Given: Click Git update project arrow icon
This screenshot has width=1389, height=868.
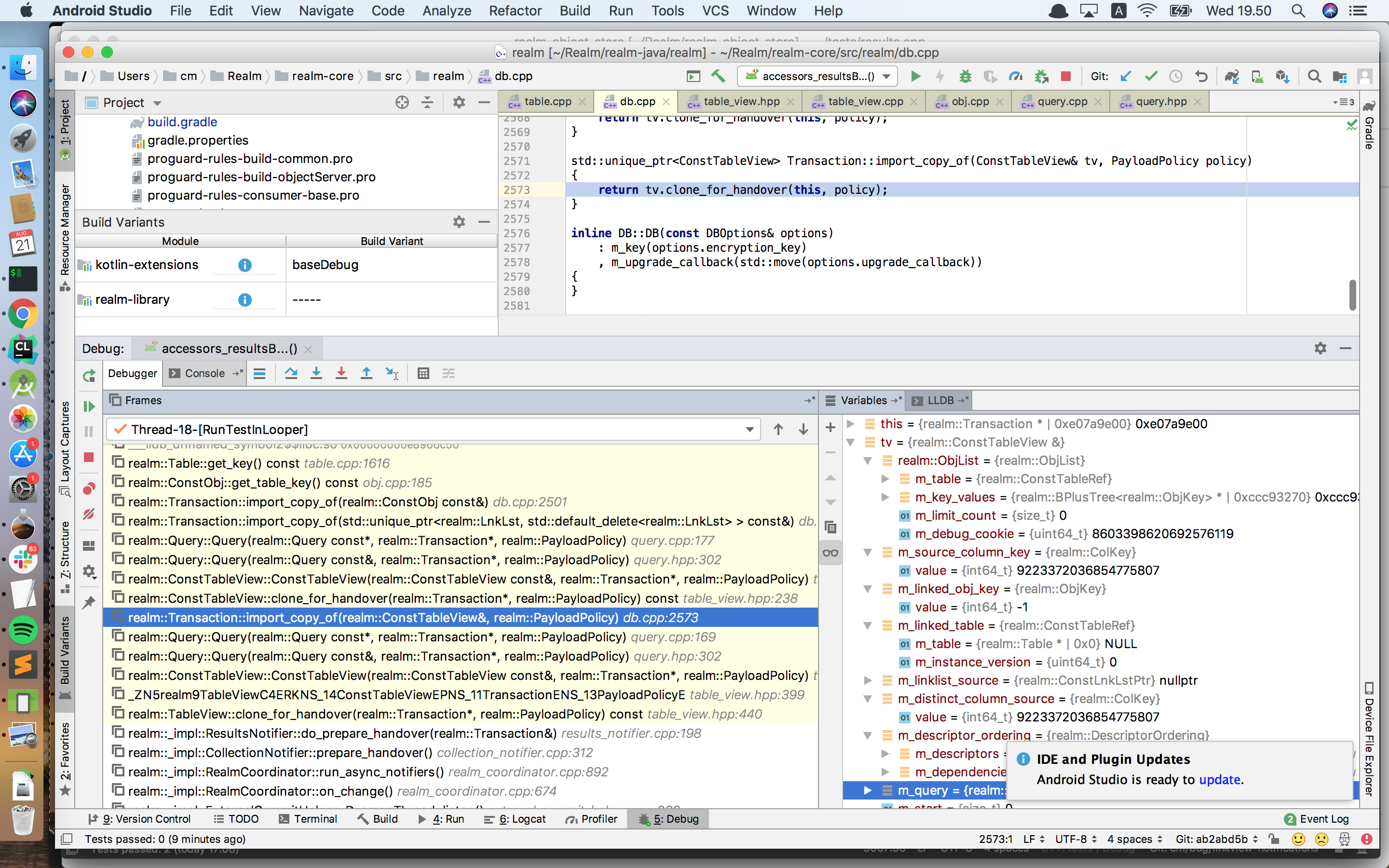Looking at the screenshot, I should [x=1126, y=76].
